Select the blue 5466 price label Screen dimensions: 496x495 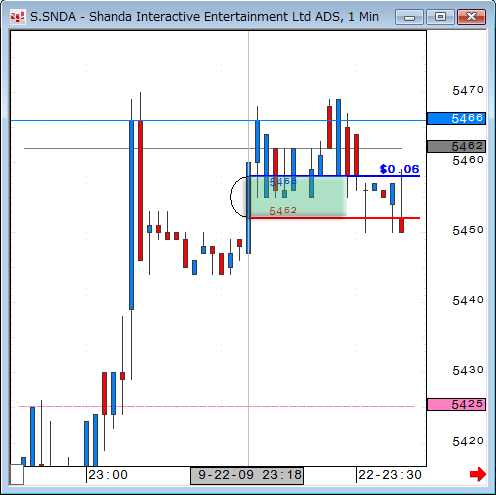[456, 118]
